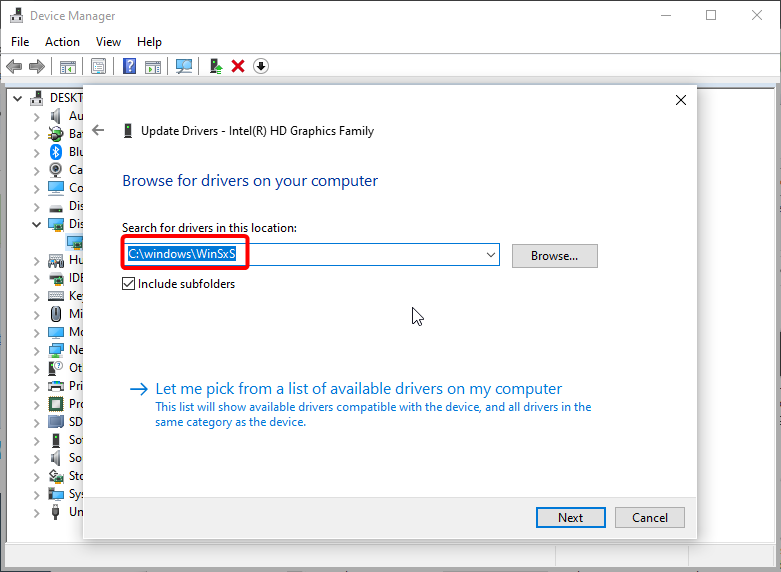Select the webcam icon in the Ca row
This screenshot has width=781, height=572.
(56, 170)
